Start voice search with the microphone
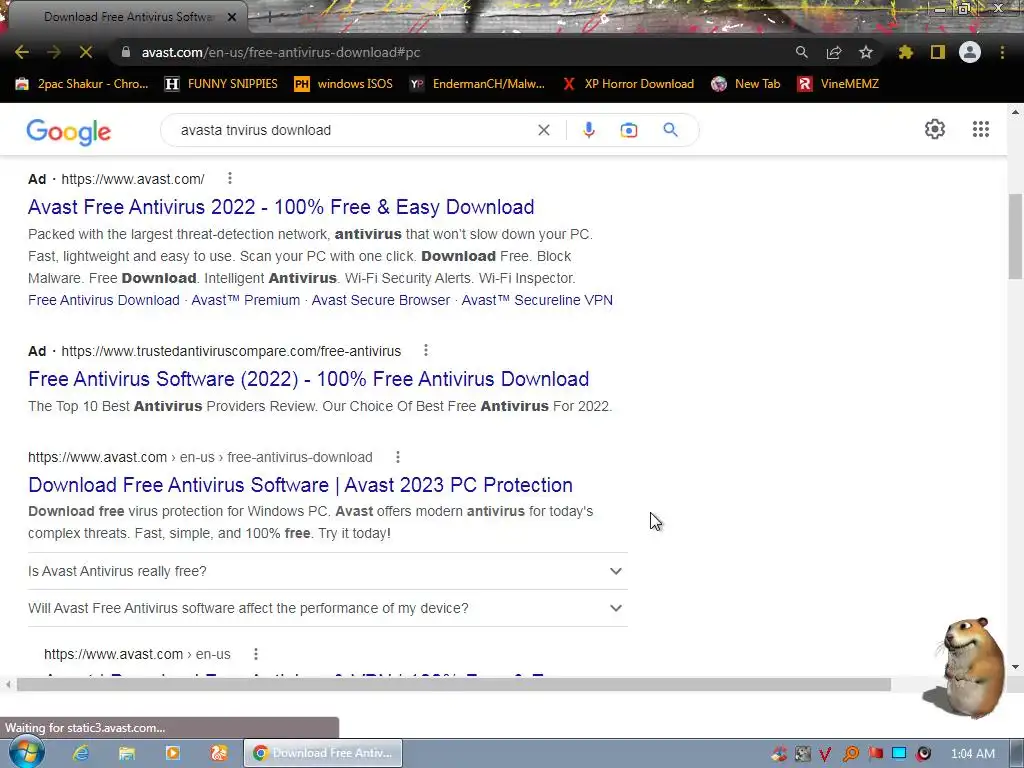 click(588, 130)
